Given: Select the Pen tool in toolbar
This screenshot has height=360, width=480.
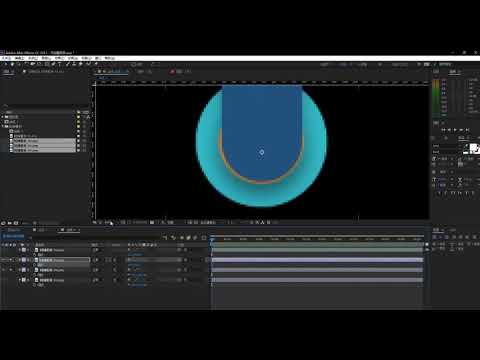Looking at the screenshot, I should point(54,64).
